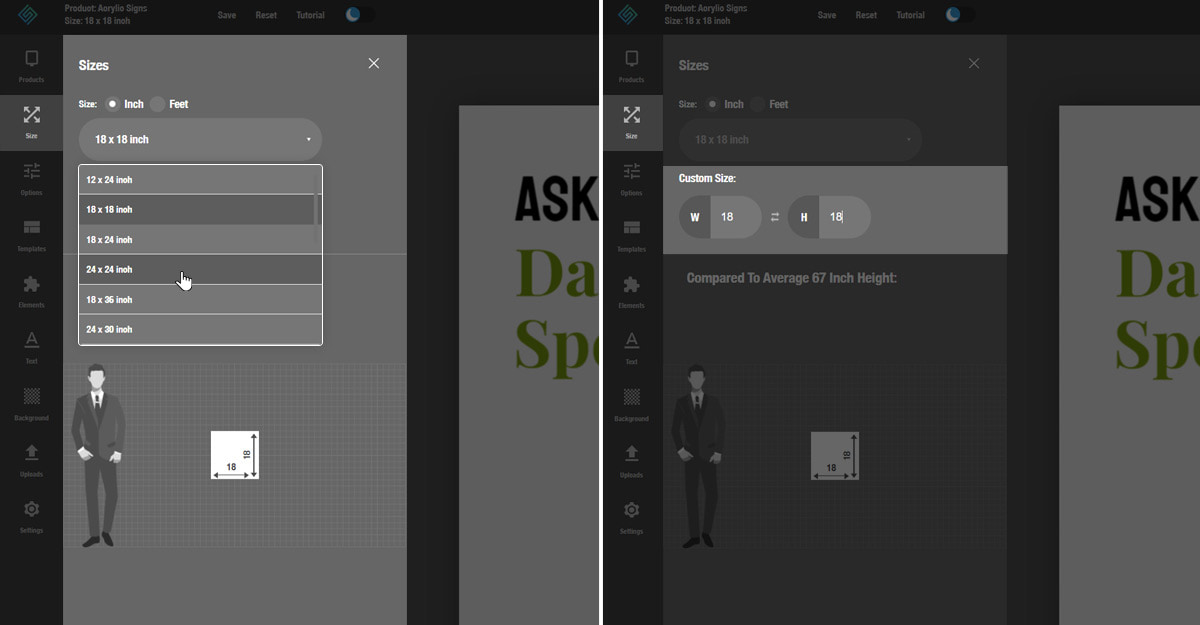Viewport: 1200px width, 625px height.
Task: Select the Text tool
Action: (x=31, y=347)
